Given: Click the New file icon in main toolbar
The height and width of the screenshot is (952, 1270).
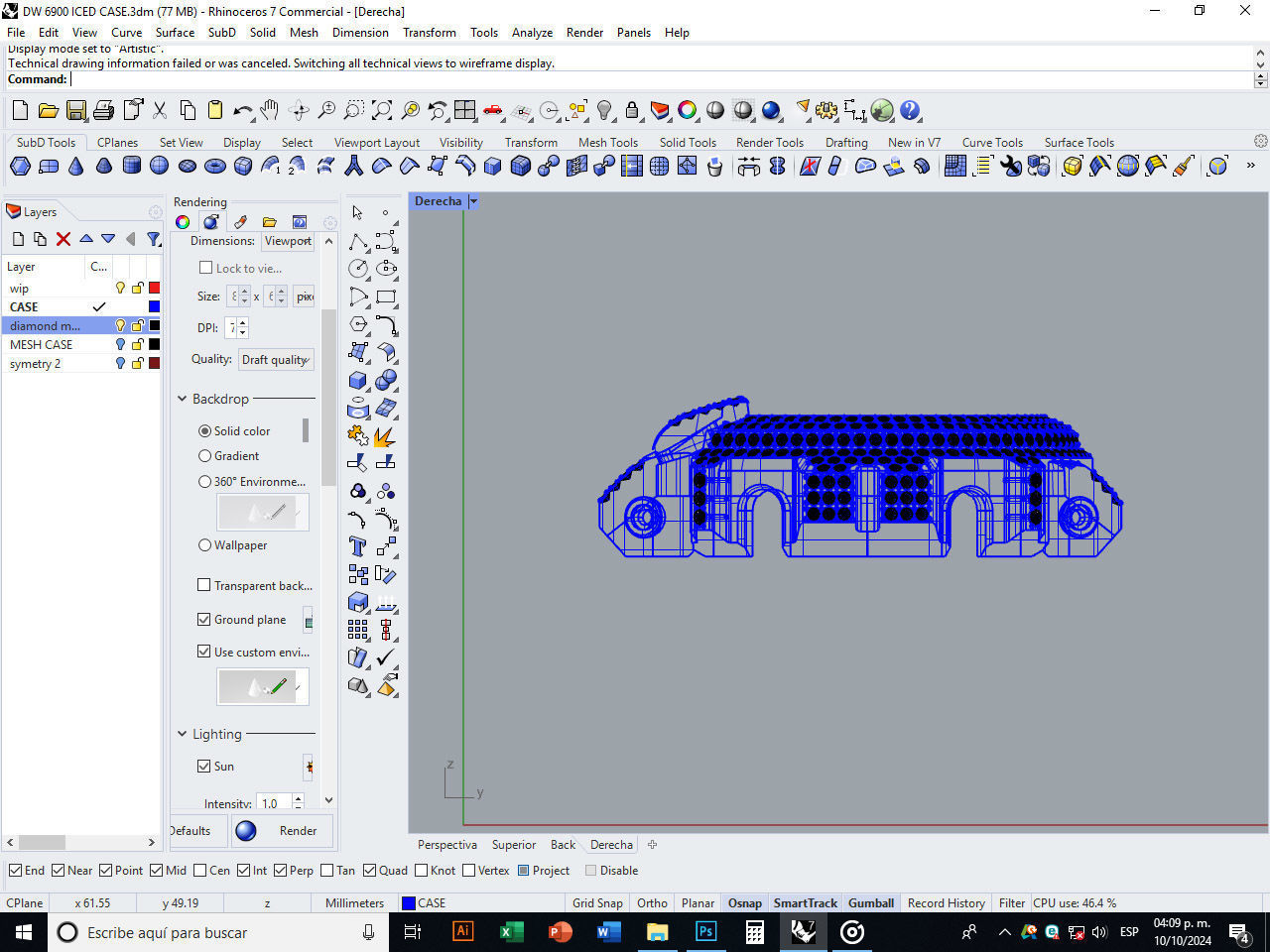Looking at the screenshot, I should coord(20,110).
